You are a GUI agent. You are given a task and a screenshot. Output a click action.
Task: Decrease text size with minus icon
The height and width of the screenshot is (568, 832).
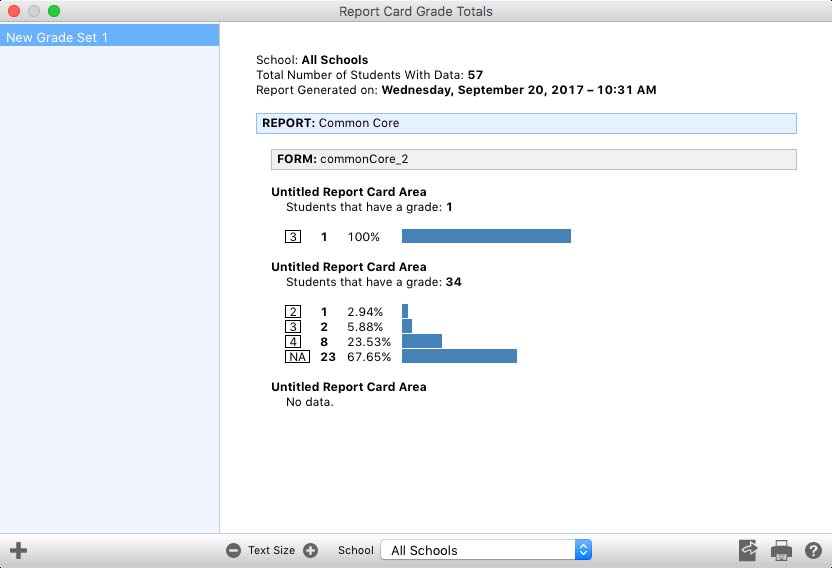pyautogui.click(x=233, y=550)
